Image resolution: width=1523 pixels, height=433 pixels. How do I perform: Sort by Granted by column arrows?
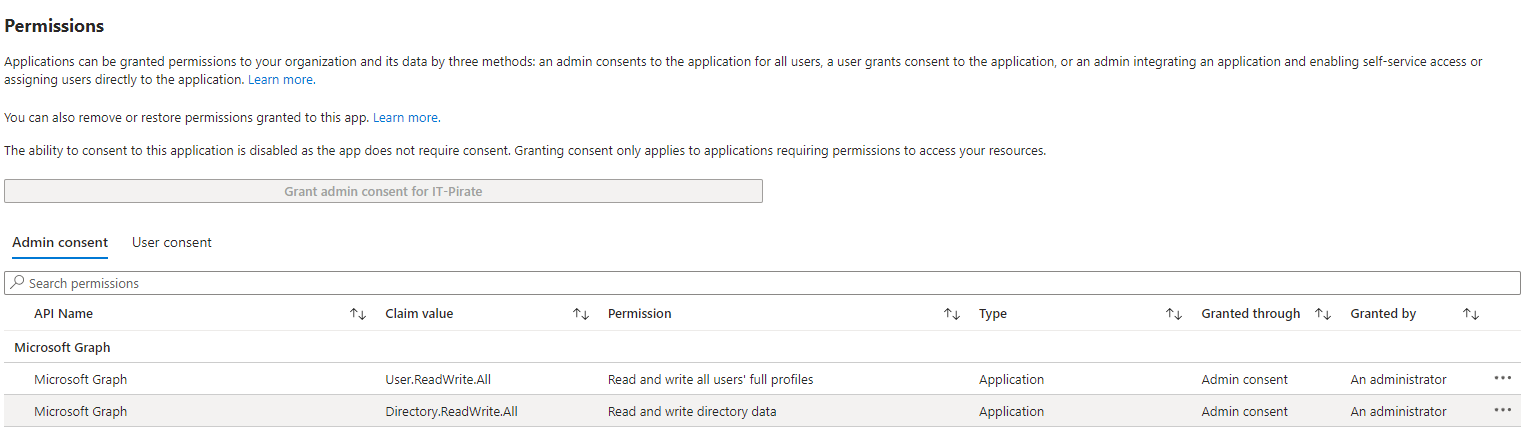[x=1470, y=314]
